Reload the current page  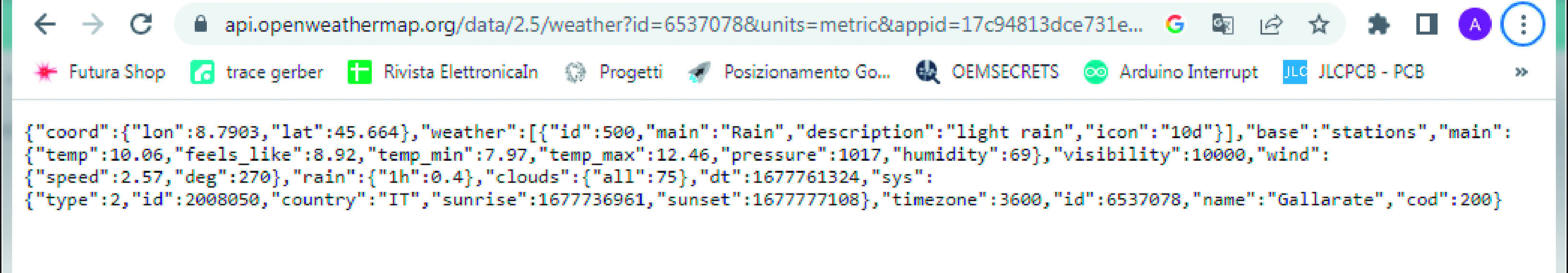click(141, 24)
